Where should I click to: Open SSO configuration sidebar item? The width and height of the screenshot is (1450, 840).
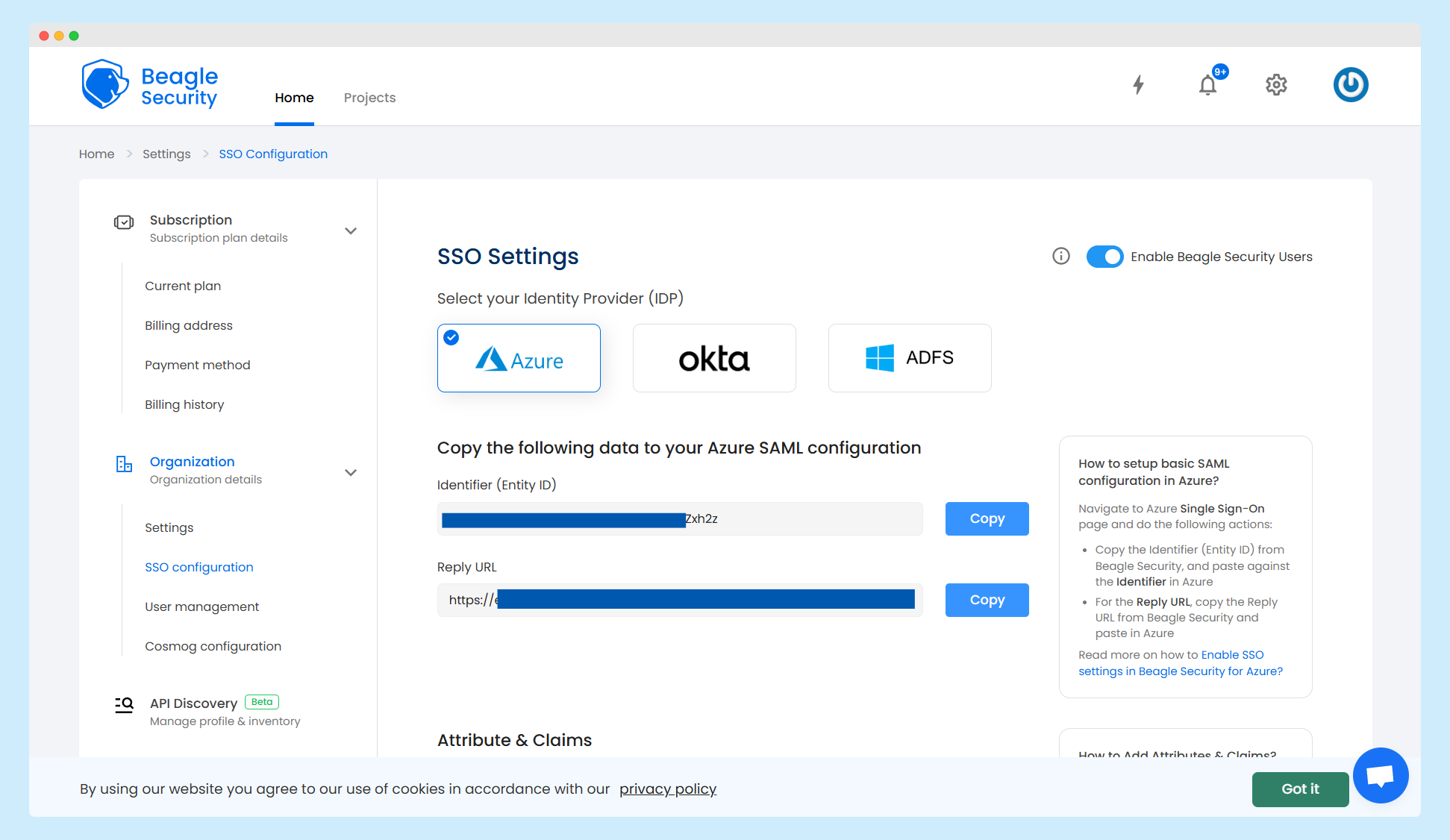point(199,567)
